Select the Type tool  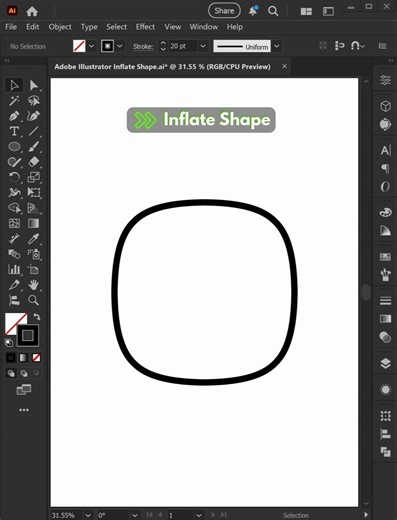[x=14, y=131]
